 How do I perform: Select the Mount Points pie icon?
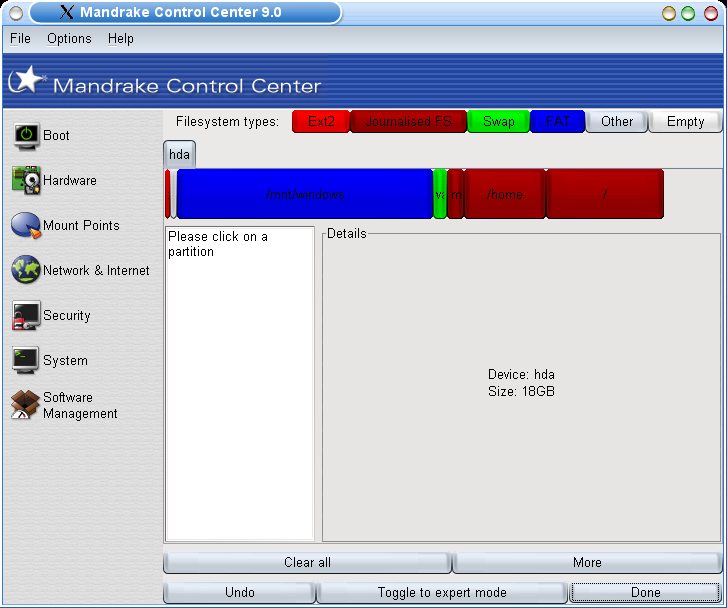(x=26, y=225)
